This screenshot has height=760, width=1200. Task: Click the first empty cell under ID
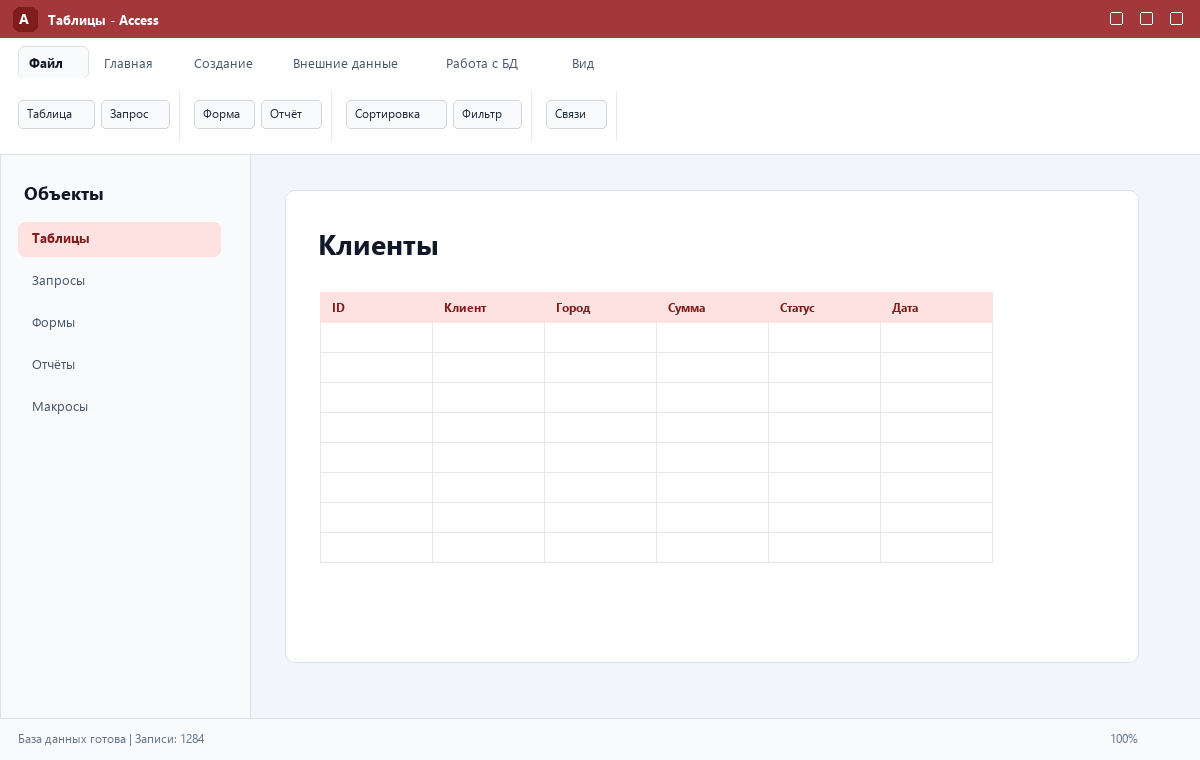click(x=376, y=338)
